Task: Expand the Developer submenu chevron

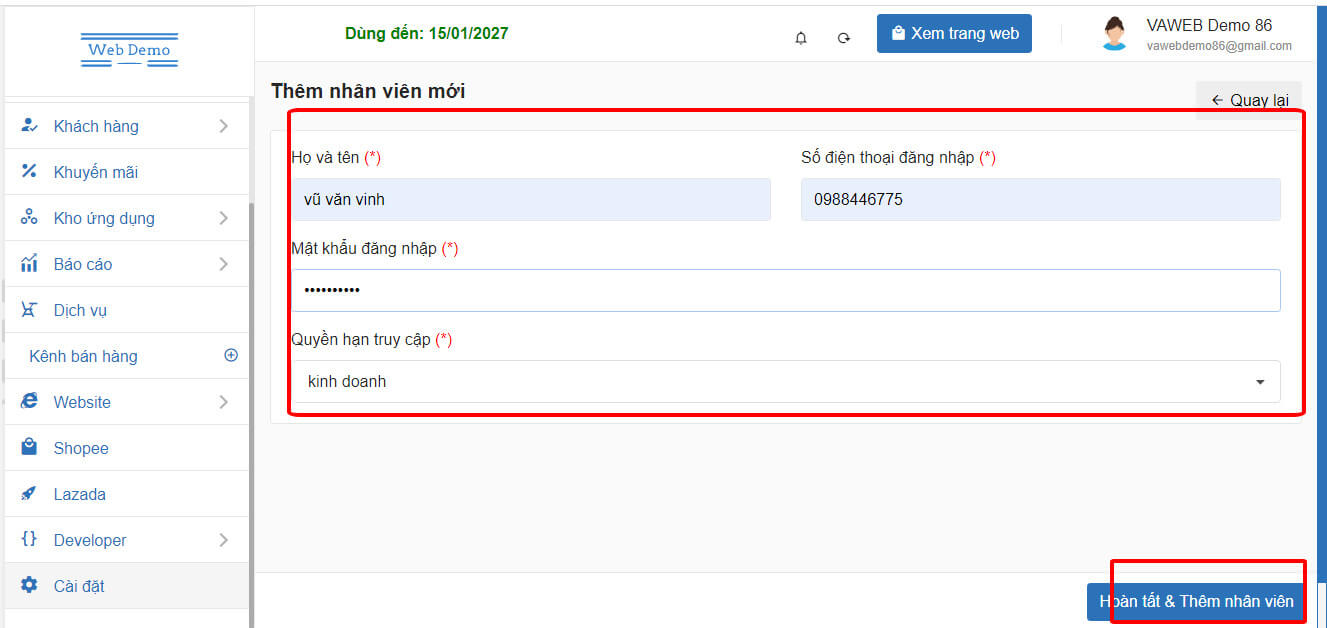Action: tap(223, 540)
